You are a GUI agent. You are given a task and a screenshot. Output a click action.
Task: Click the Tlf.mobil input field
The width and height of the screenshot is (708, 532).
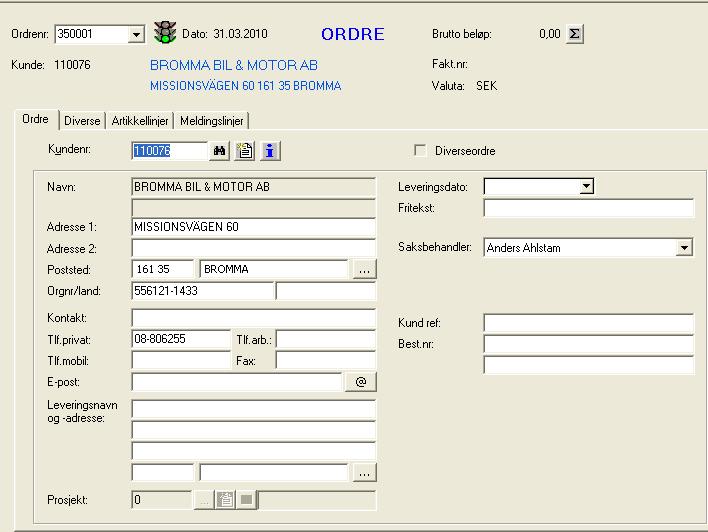181,360
